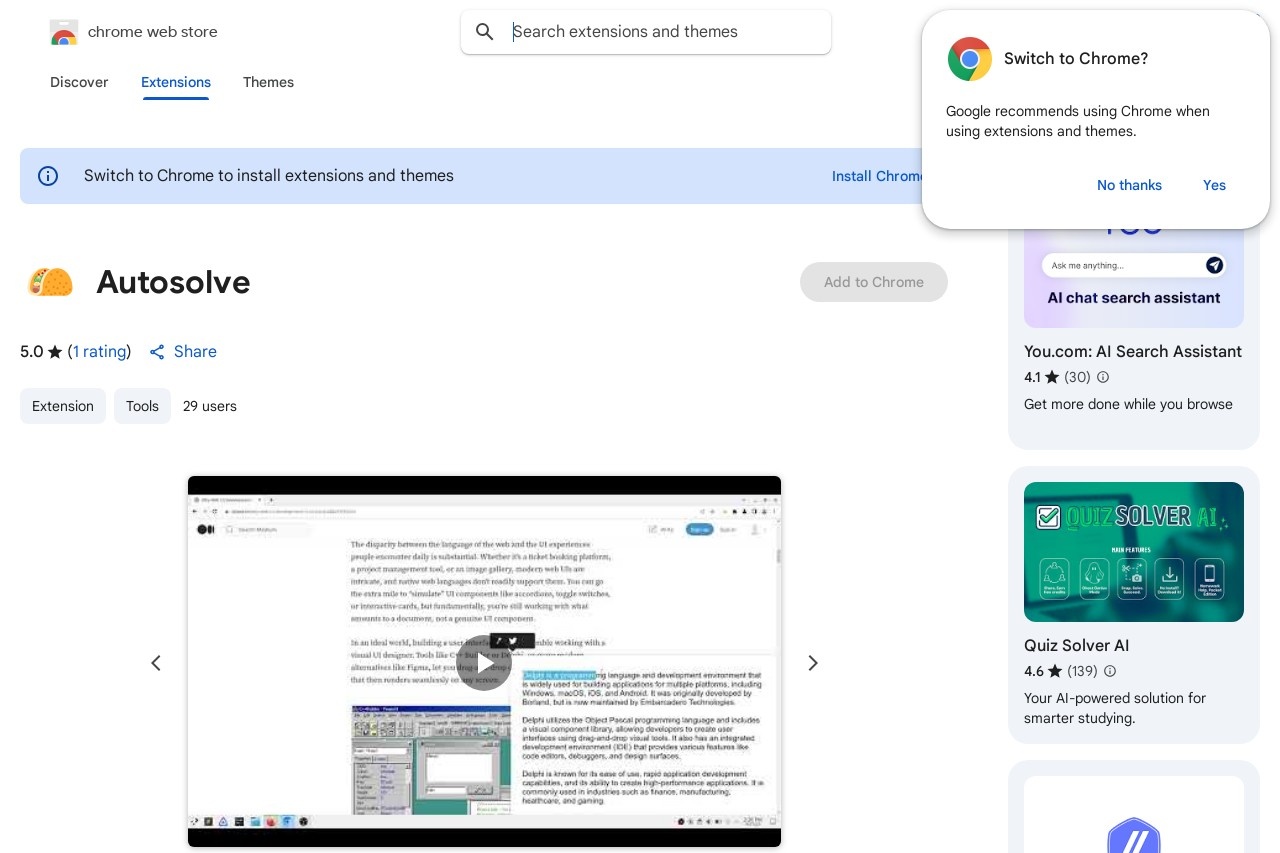Image resolution: width=1280 pixels, height=853 pixels.
Task: Show previous screenshot with left arrow
Action: click(x=156, y=663)
